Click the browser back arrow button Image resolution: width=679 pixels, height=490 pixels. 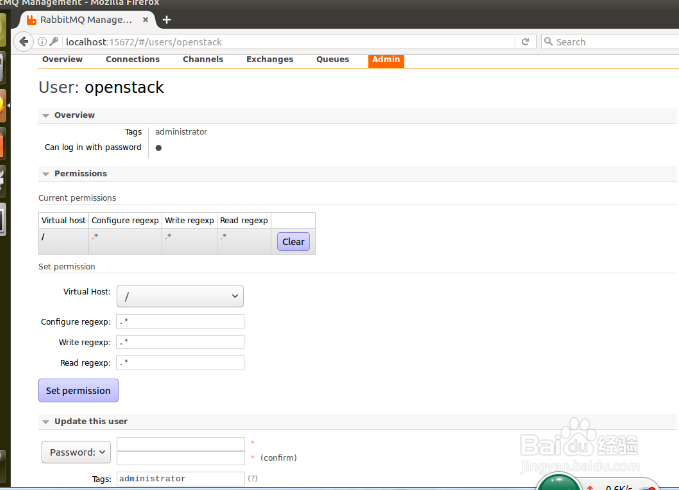click(x=23, y=42)
